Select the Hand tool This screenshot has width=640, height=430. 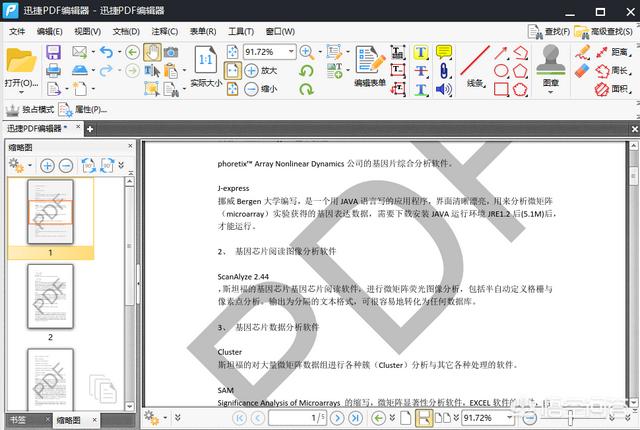point(152,52)
